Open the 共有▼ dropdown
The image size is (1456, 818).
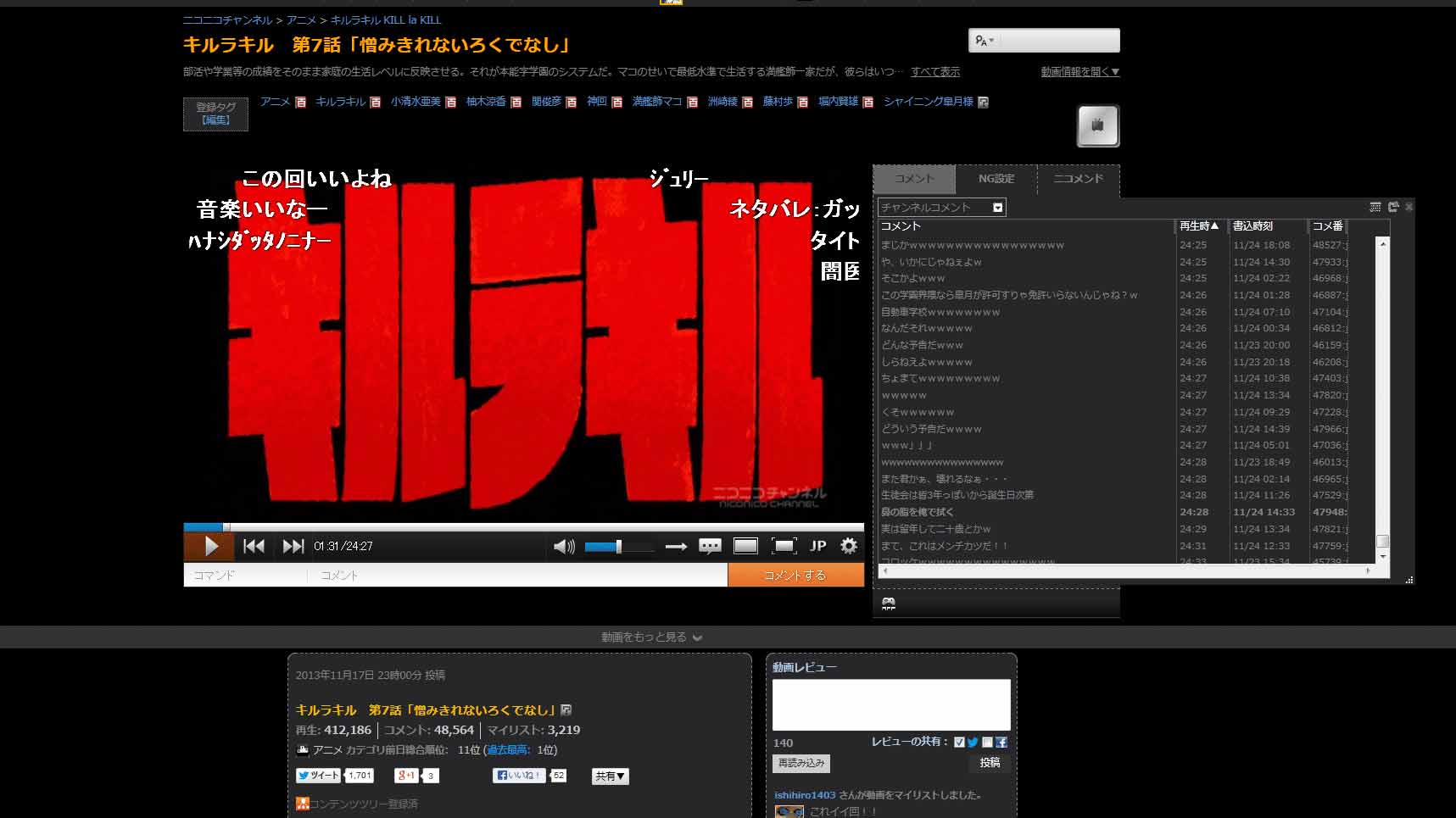pos(610,776)
